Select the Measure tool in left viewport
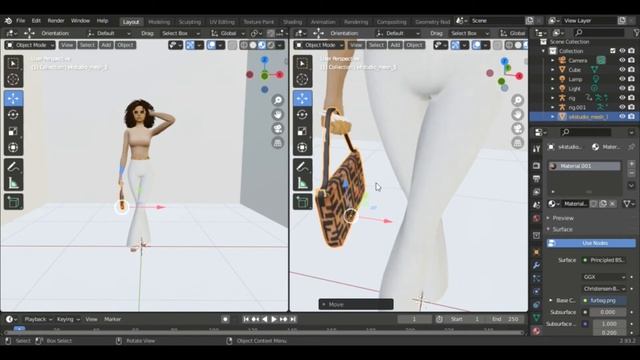 tap(13, 183)
